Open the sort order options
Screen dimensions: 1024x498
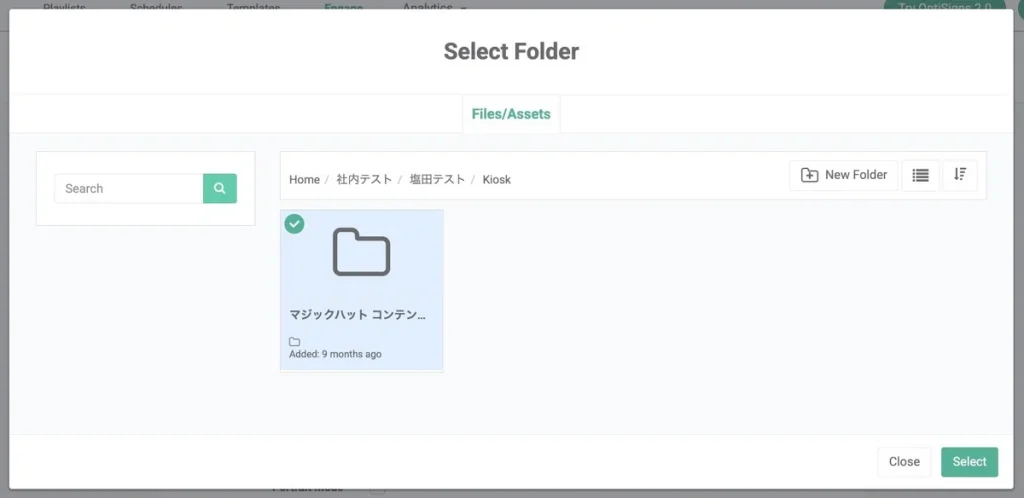[960, 175]
